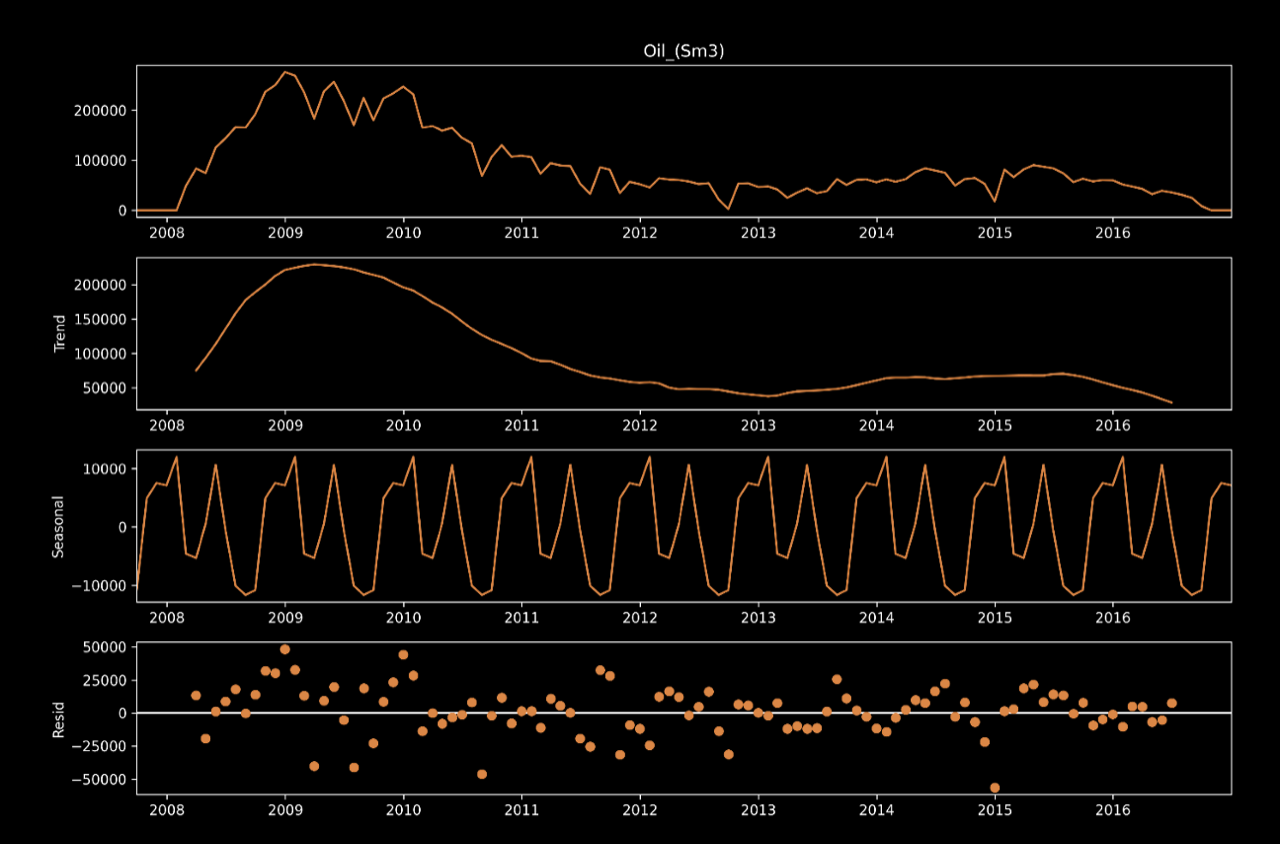
Task: Click the 50000 tick on Resid axis
Action: click(104, 647)
